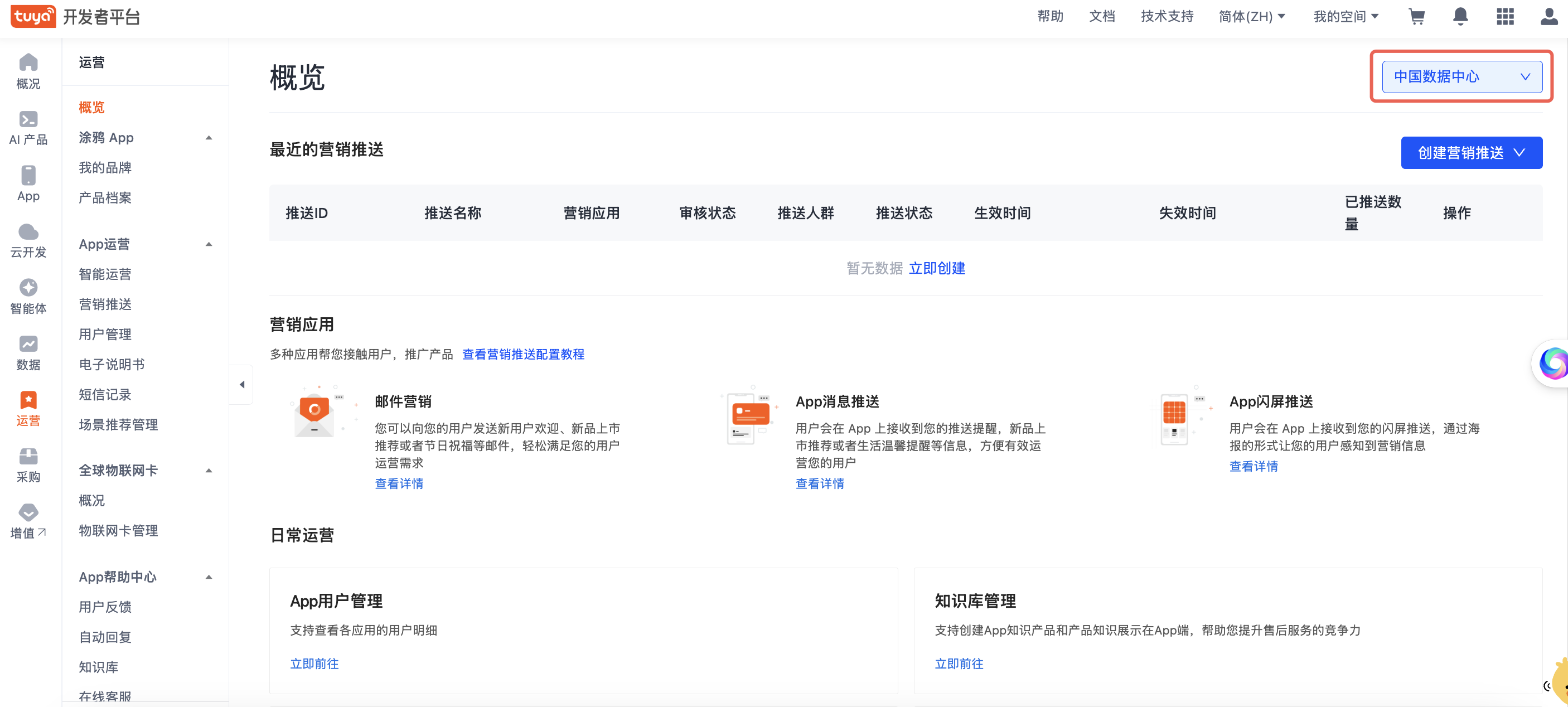This screenshot has height=707, width=1568.
Task: Click the 生效时间 column header
Action: pyautogui.click(x=1002, y=213)
